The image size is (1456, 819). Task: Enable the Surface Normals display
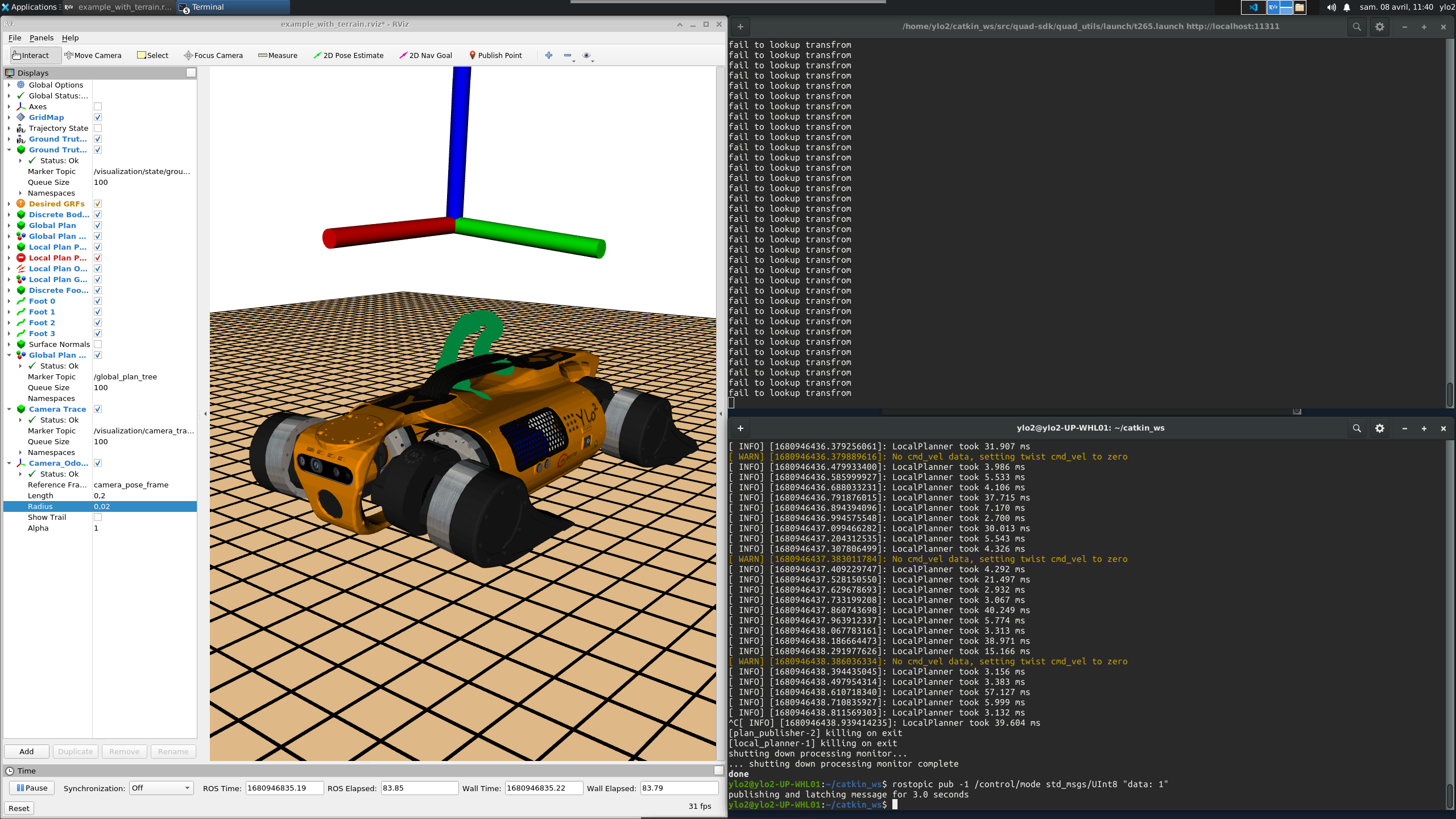[98, 344]
